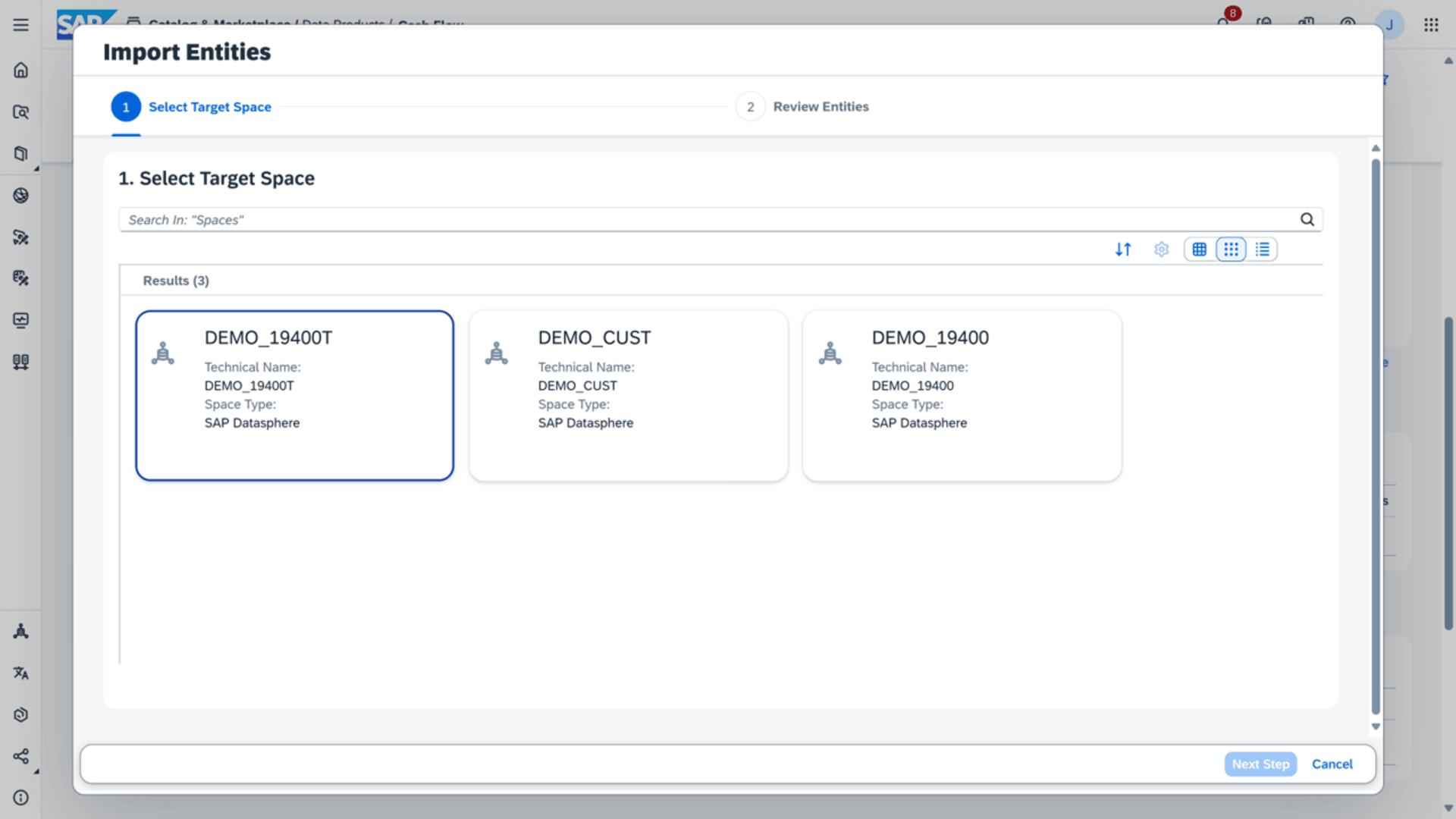Open Space Management in the left sidebar
The width and height of the screenshot is (1456, 819).
pyautogui.click(x=20, y=631)
